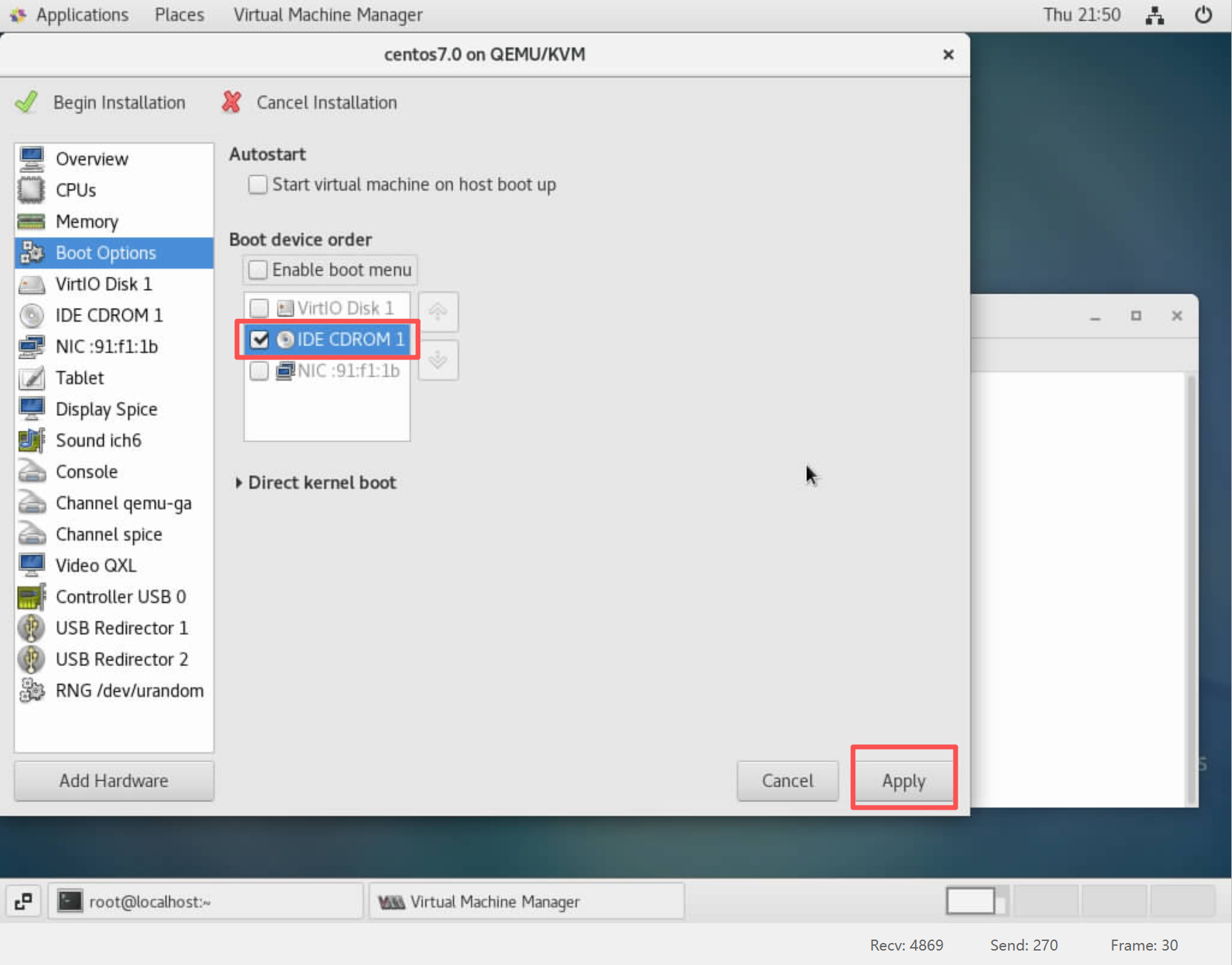The height and width of the screenshot is (965, 1232).
Task: Expand the Direct kernel boot section
Action: 239,482
